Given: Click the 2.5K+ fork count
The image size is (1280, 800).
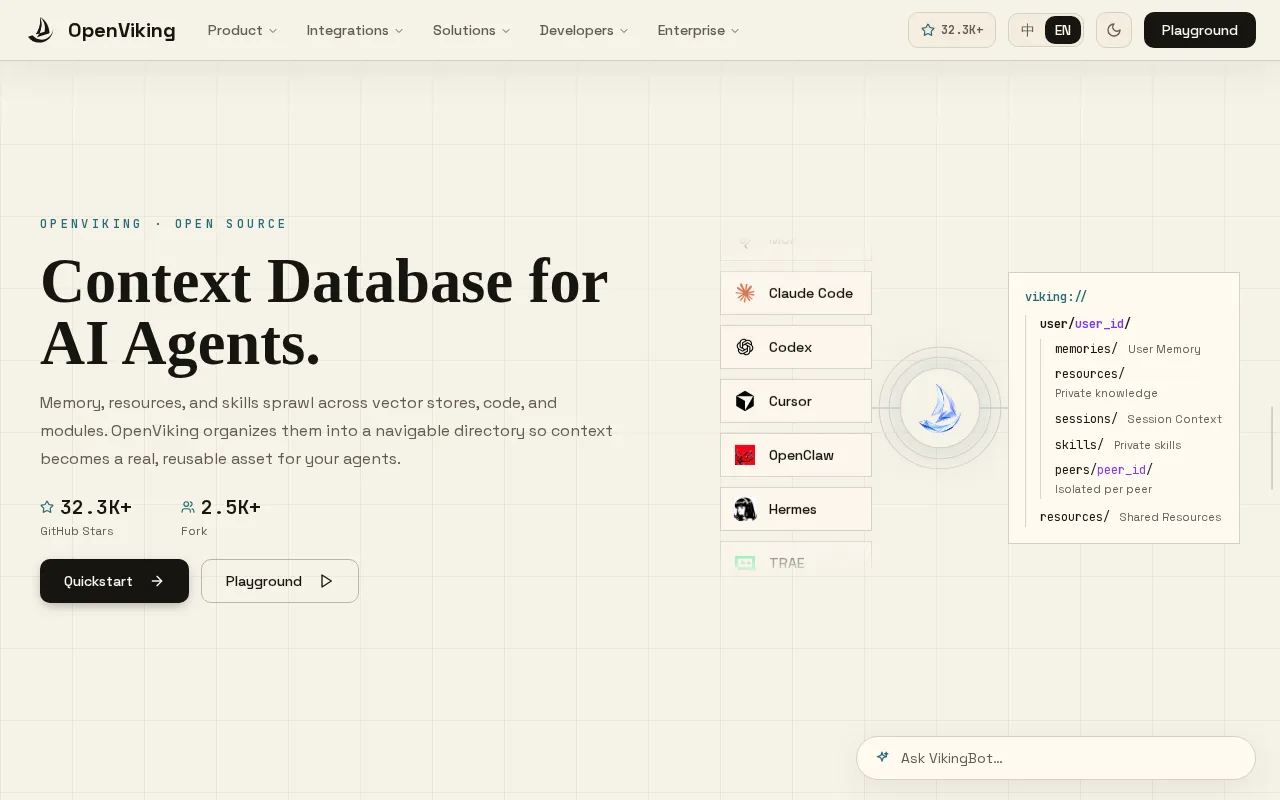Looking at the screenshot, I should (231, 507).
